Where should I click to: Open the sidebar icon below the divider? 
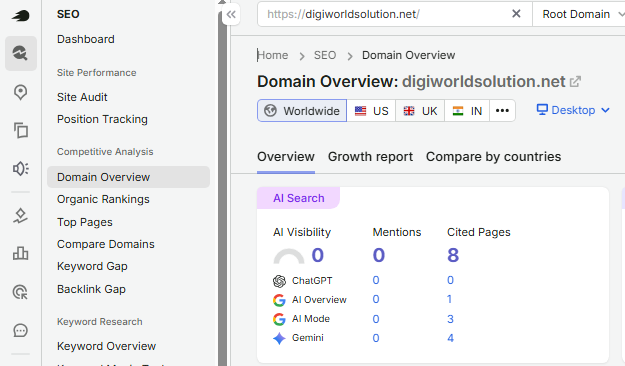[x=21, y=216]
